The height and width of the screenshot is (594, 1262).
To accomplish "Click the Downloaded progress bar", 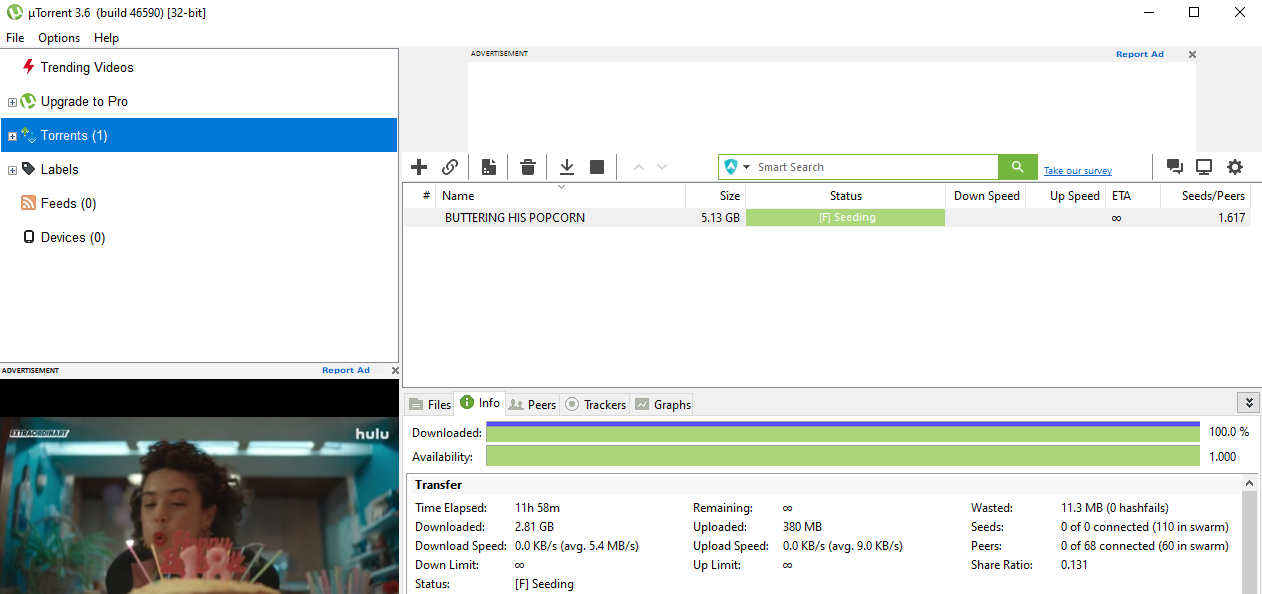I will pos(842,433).
